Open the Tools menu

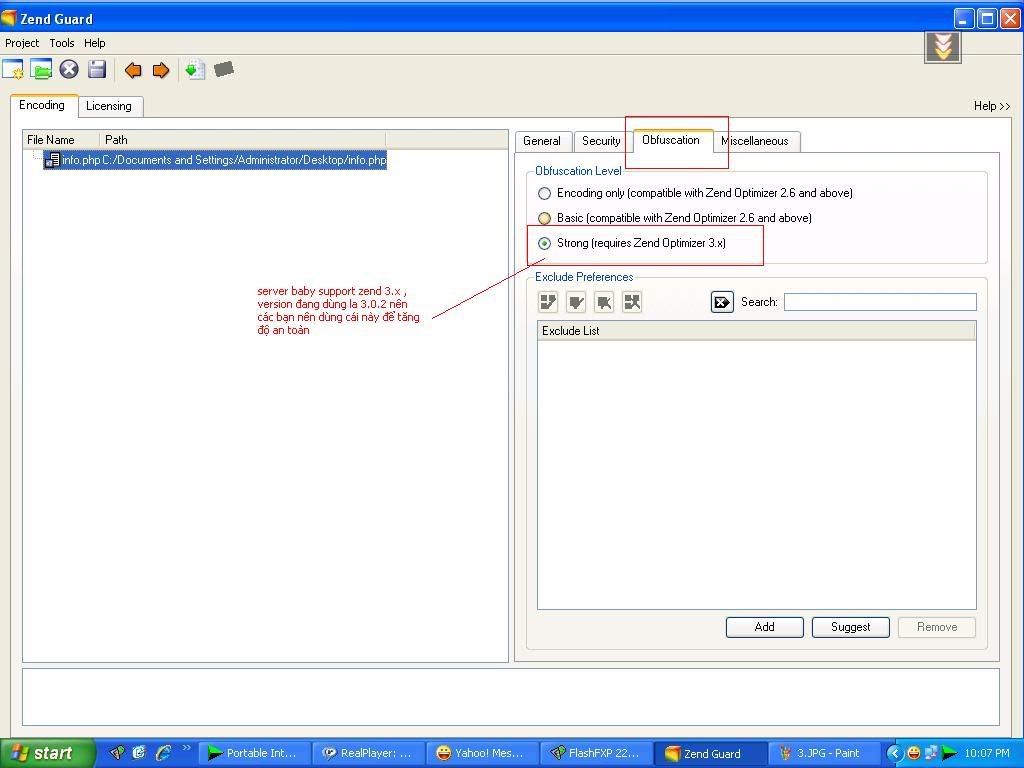[x=62, y=43]
